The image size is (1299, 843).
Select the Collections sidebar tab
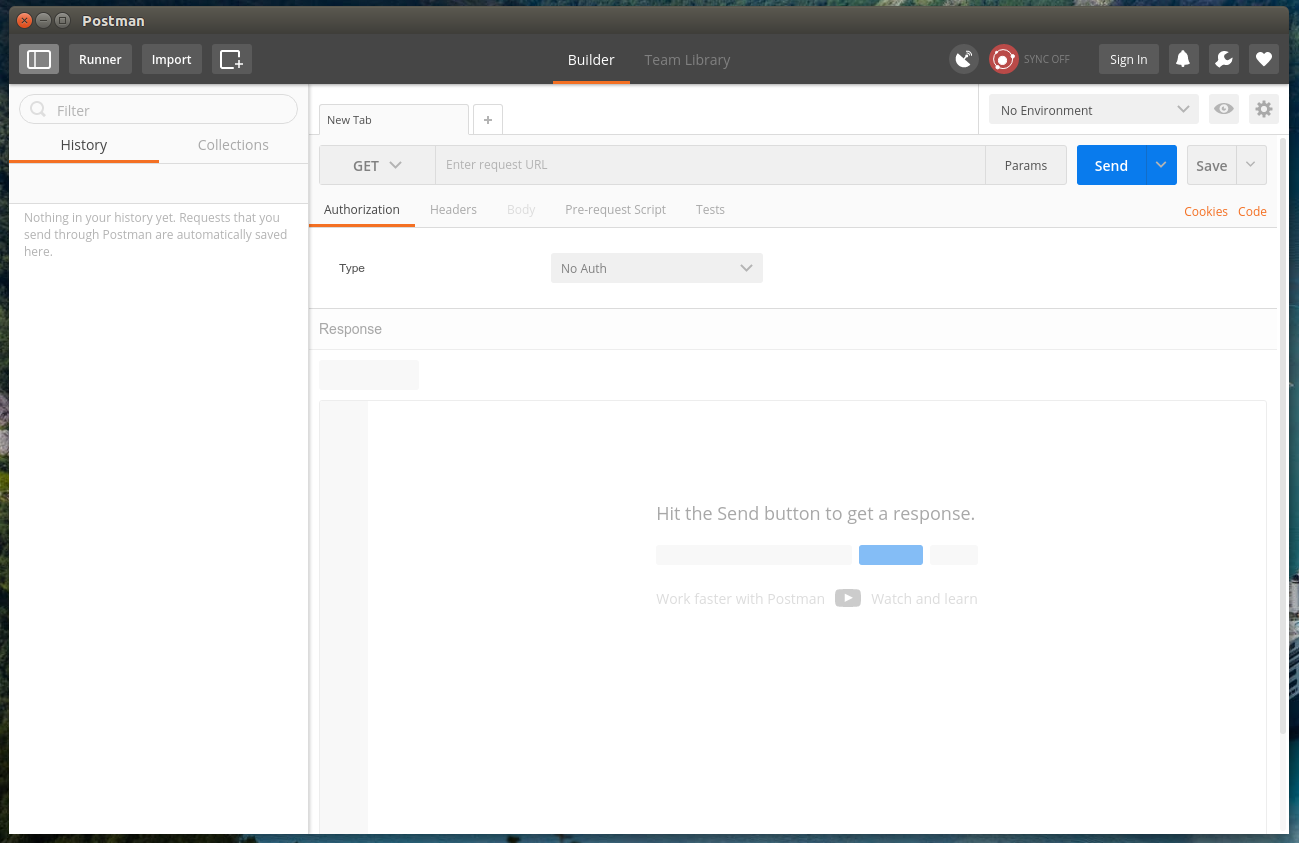coord(233,145)
